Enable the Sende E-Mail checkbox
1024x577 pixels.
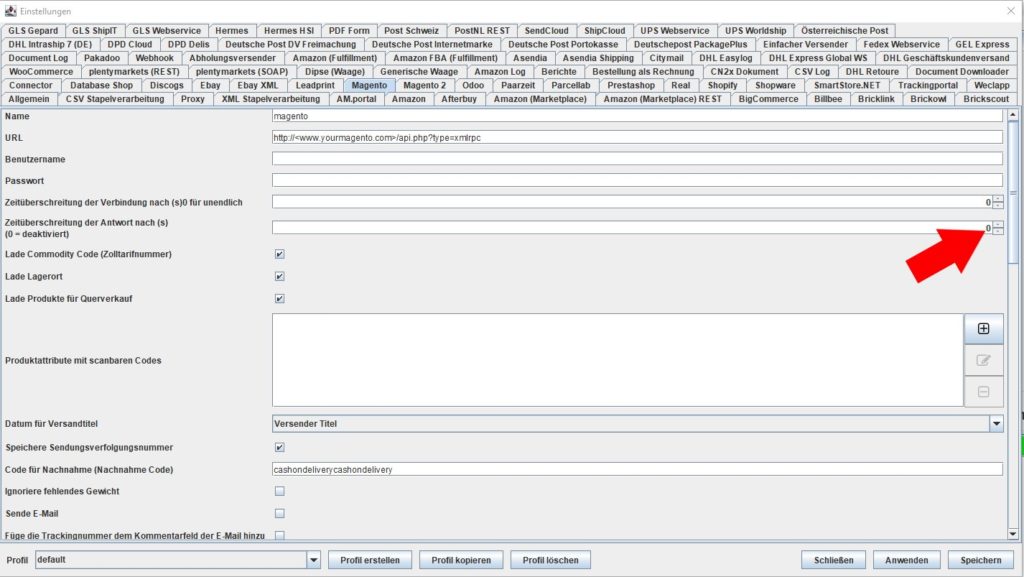click(280, 514)
